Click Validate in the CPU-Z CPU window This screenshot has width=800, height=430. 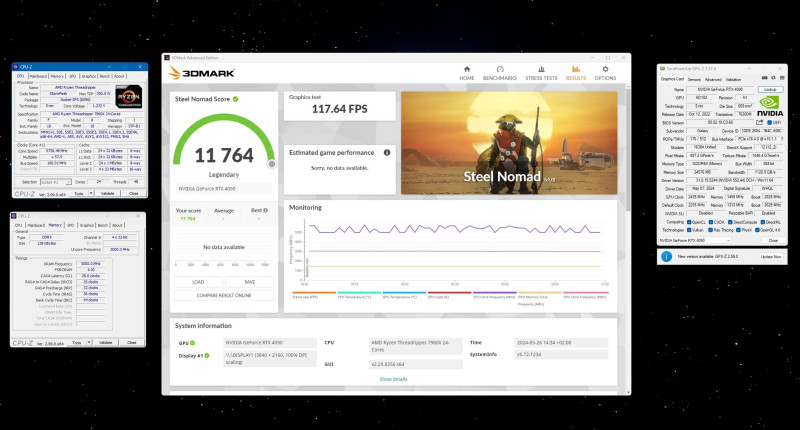pyautogui.click(x=108, y=193)
